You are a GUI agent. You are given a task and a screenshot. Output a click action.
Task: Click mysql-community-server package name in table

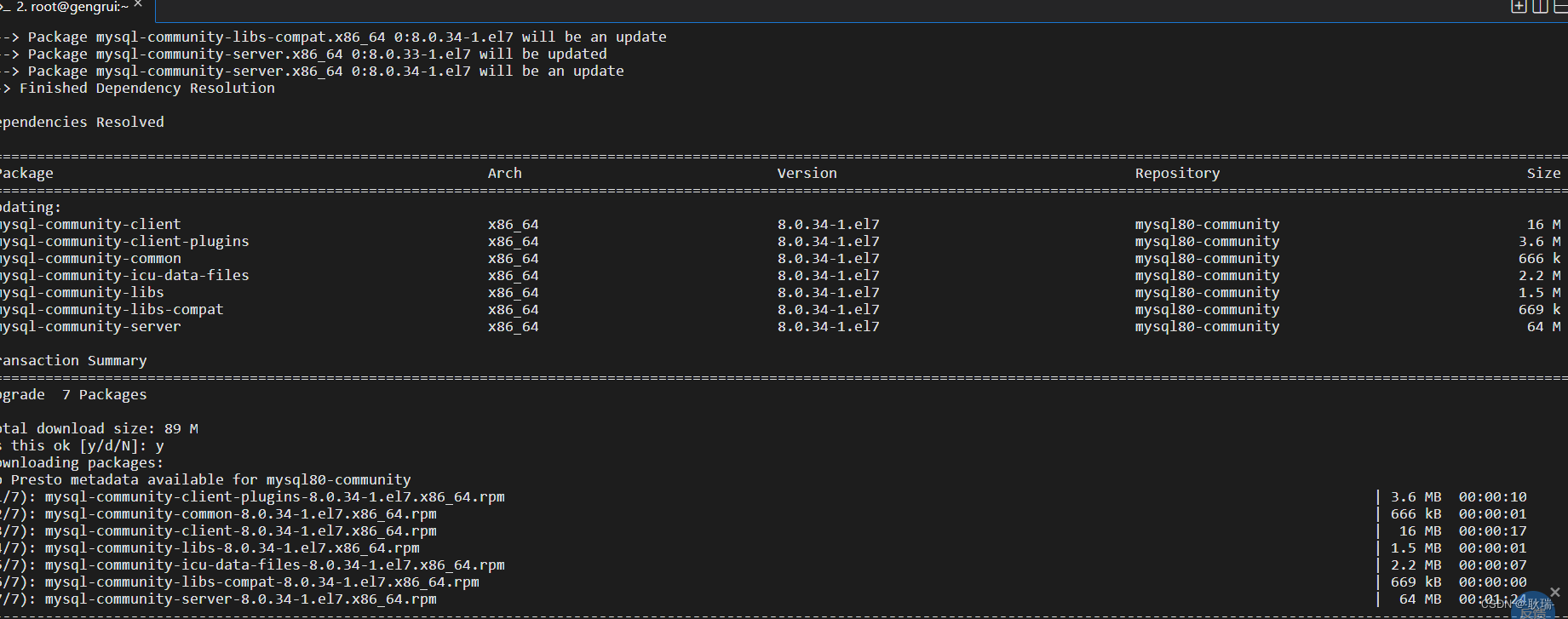[x=90, y=326]
